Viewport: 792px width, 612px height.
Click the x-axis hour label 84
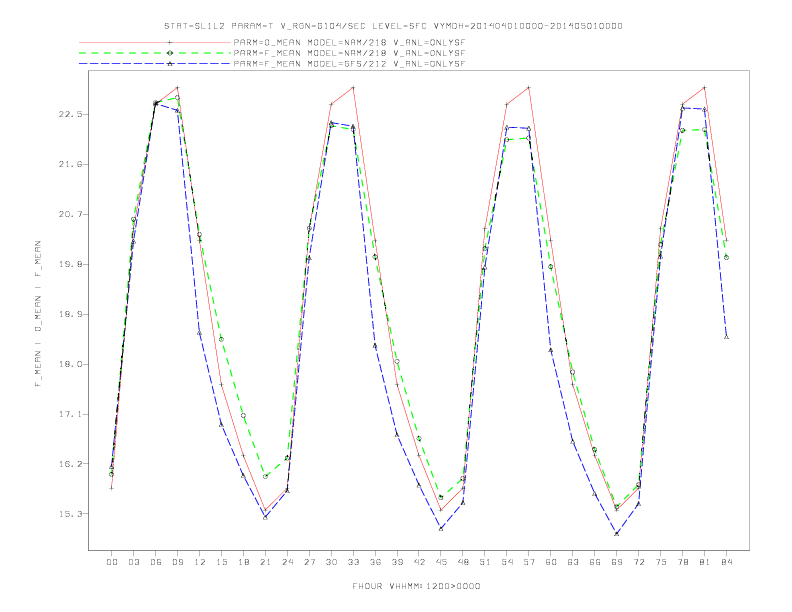coord(726,562)
